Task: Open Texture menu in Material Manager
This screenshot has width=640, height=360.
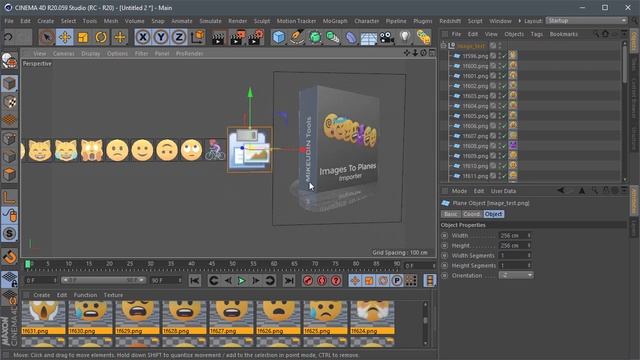Action: tap(113, 295)
